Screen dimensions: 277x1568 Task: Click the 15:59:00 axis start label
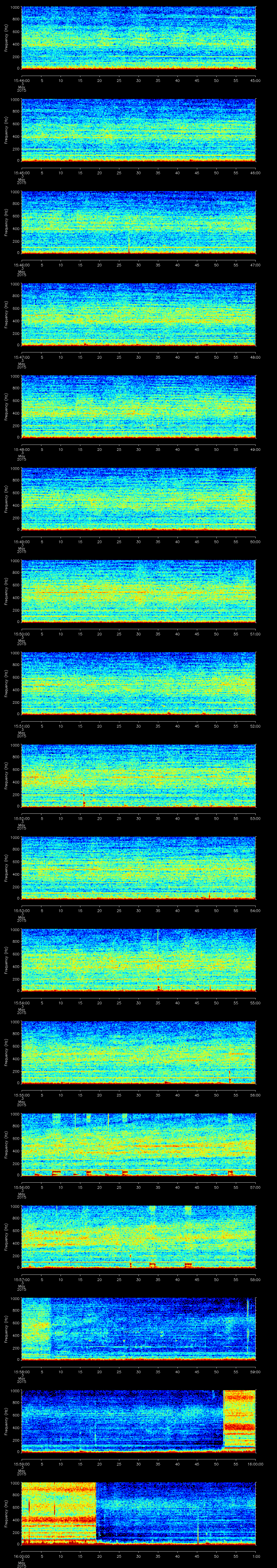[x=21, y=1463]
